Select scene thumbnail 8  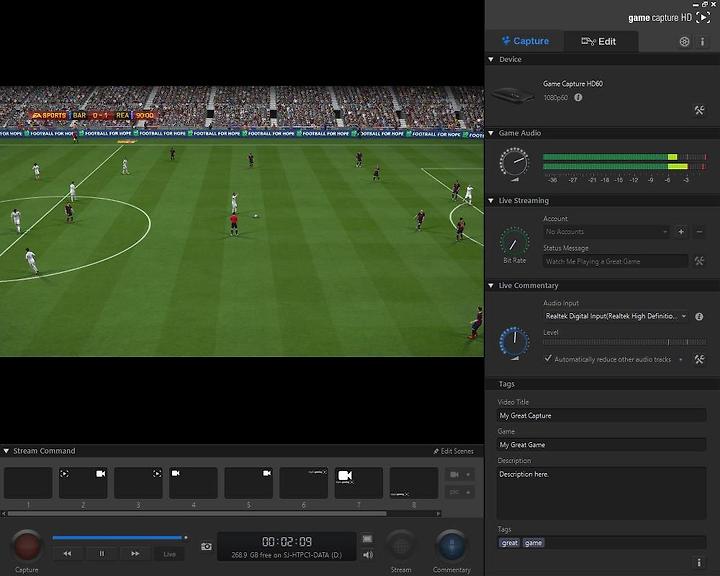(x=414, y=483)
